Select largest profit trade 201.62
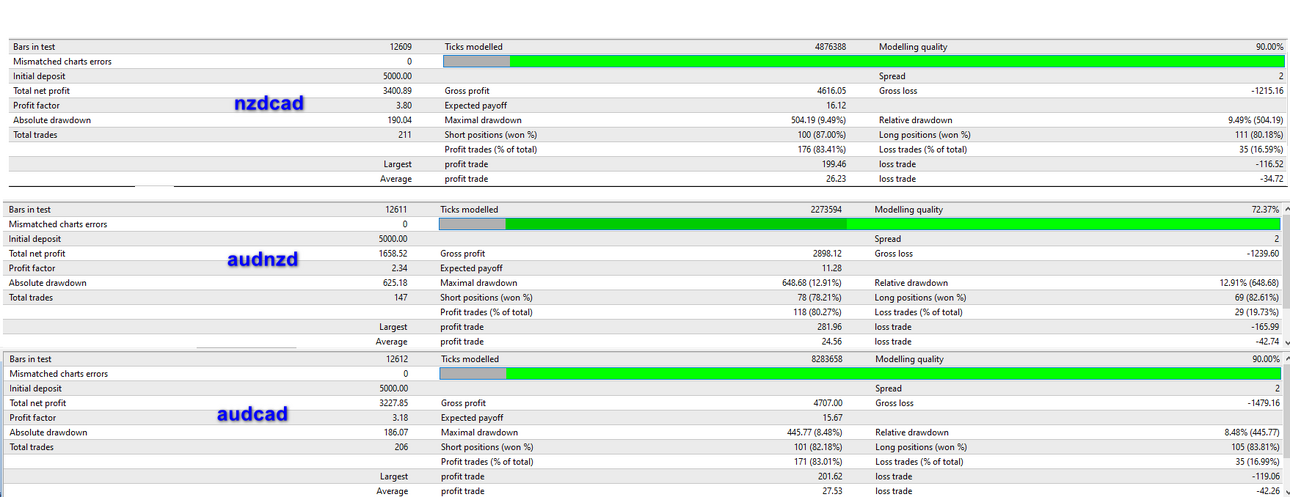The image size is (1290, 497). point(829,476)
